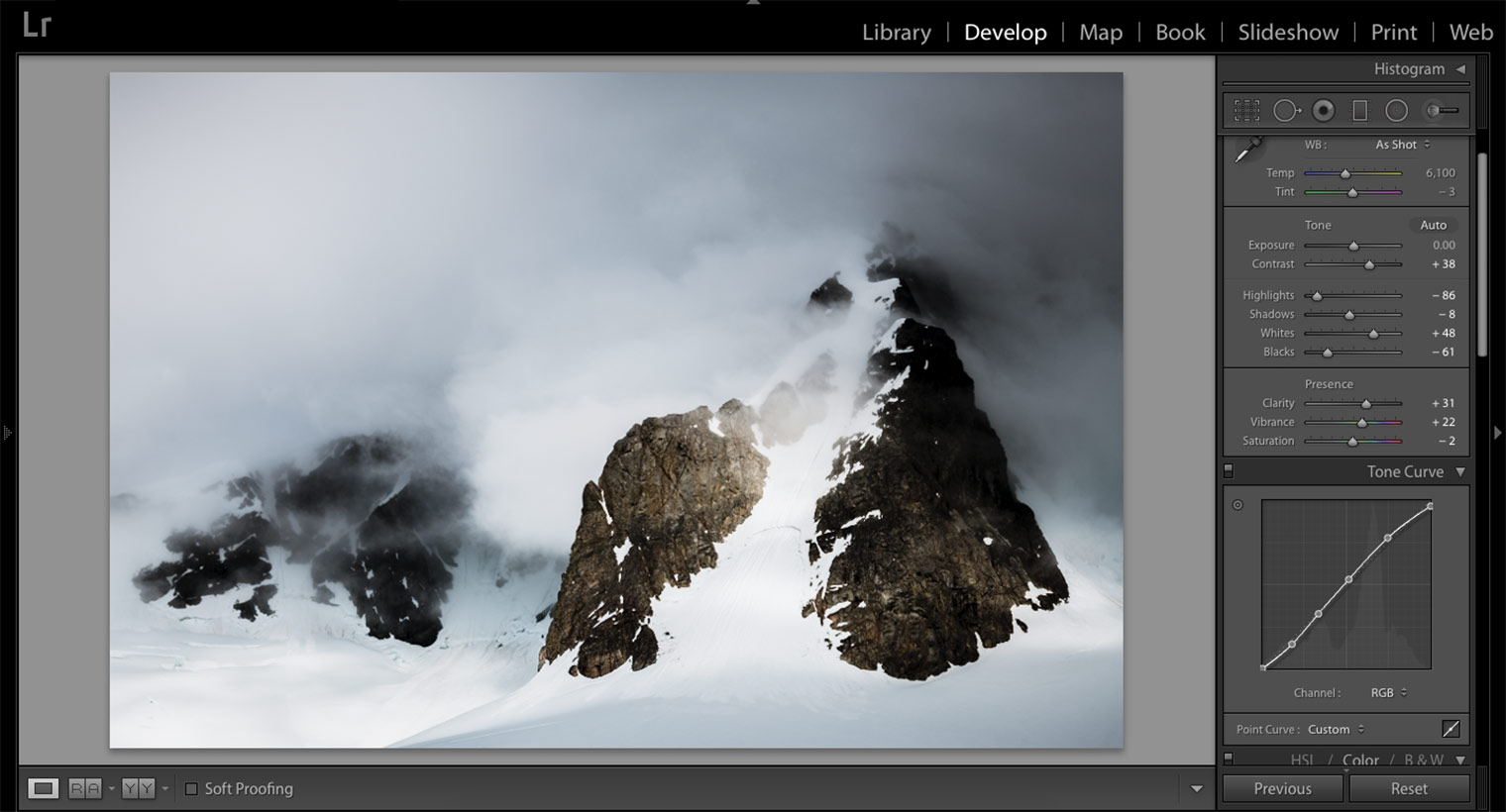Open the Slideshow module
The height and width of the screenshot is (812, 1506).
coord(1286,32)
